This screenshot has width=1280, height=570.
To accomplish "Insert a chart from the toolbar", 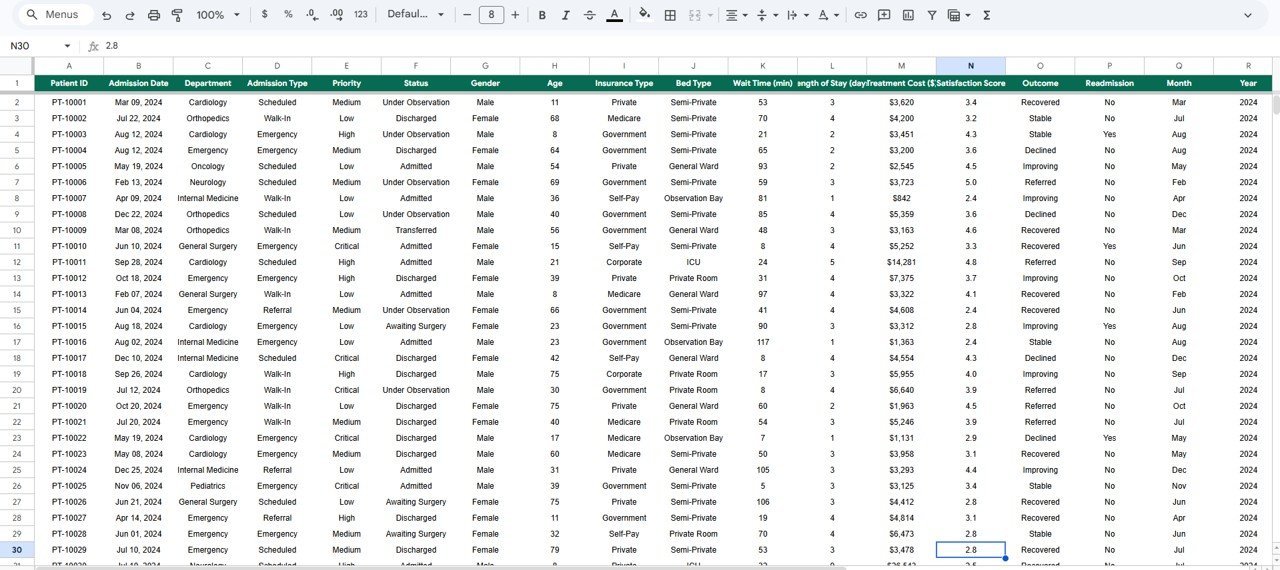I will coord(908,15).
